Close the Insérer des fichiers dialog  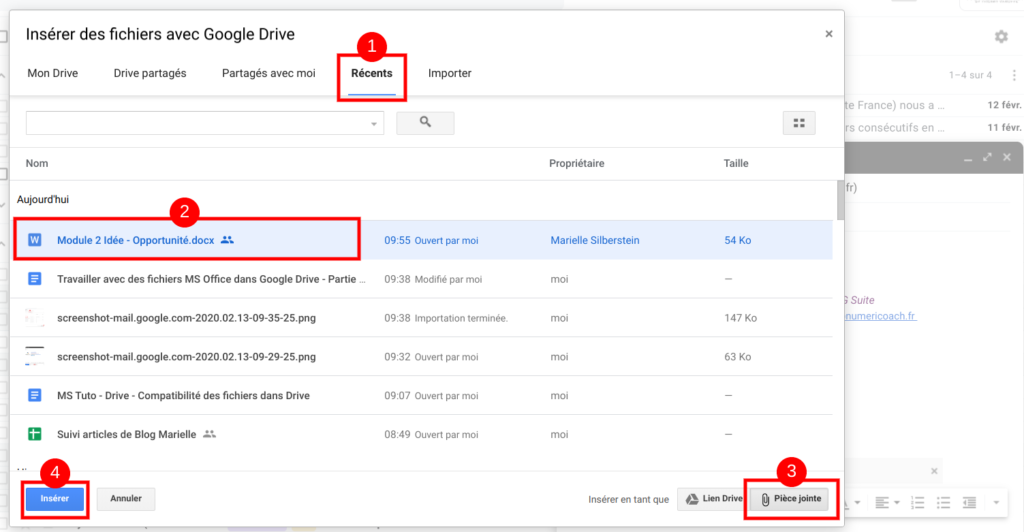(829, 34)
